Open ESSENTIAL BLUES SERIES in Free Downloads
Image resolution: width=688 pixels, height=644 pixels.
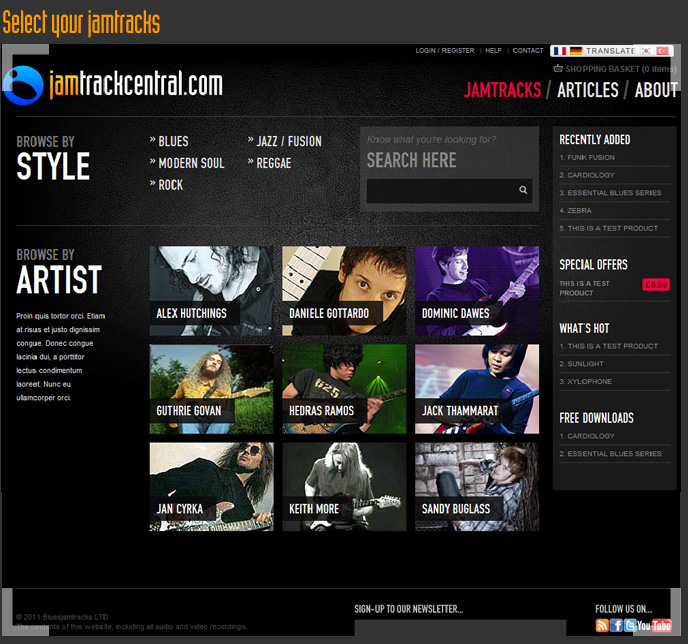(x=614, y=454)
